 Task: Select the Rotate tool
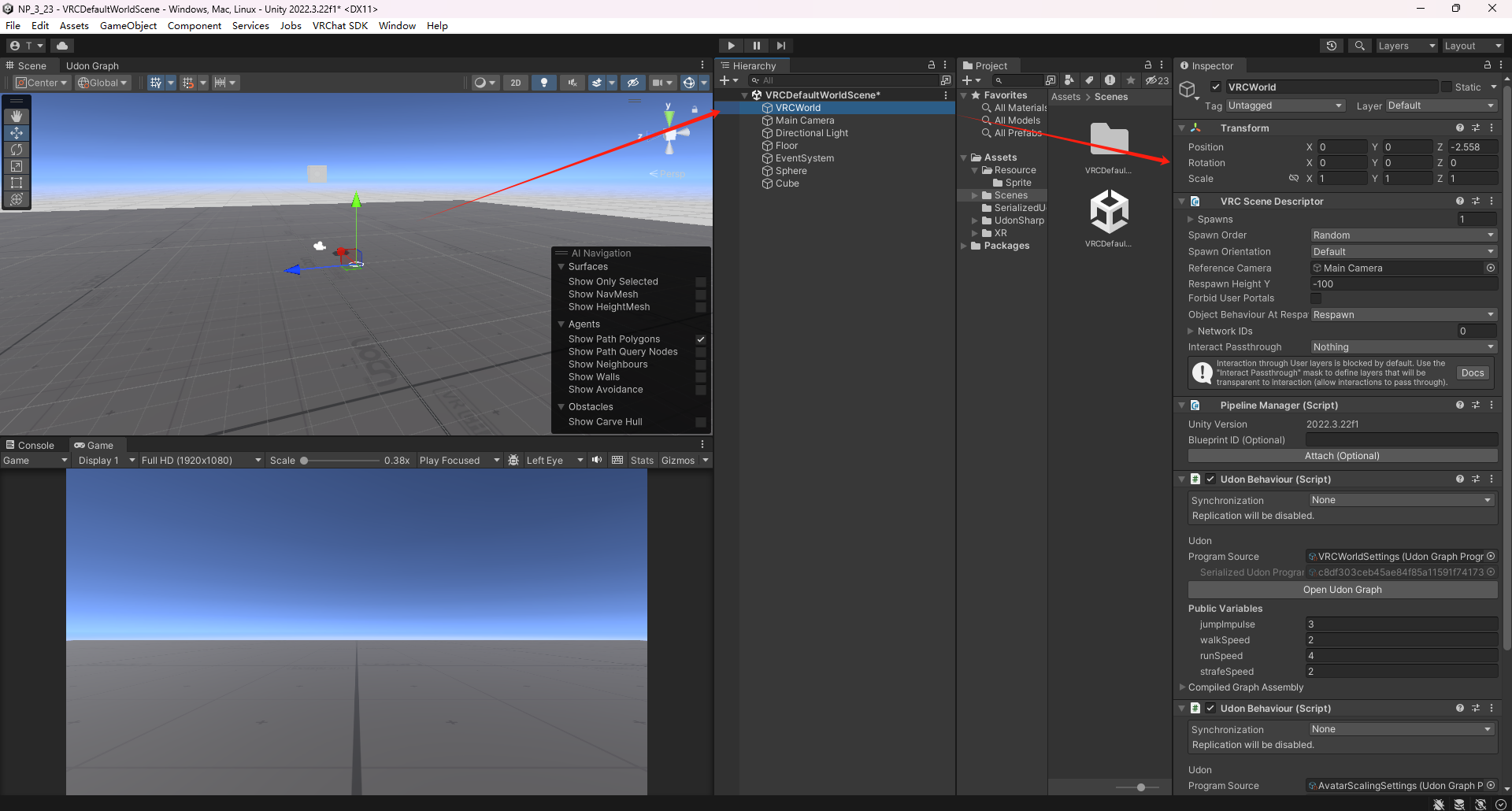click(17, 149)
